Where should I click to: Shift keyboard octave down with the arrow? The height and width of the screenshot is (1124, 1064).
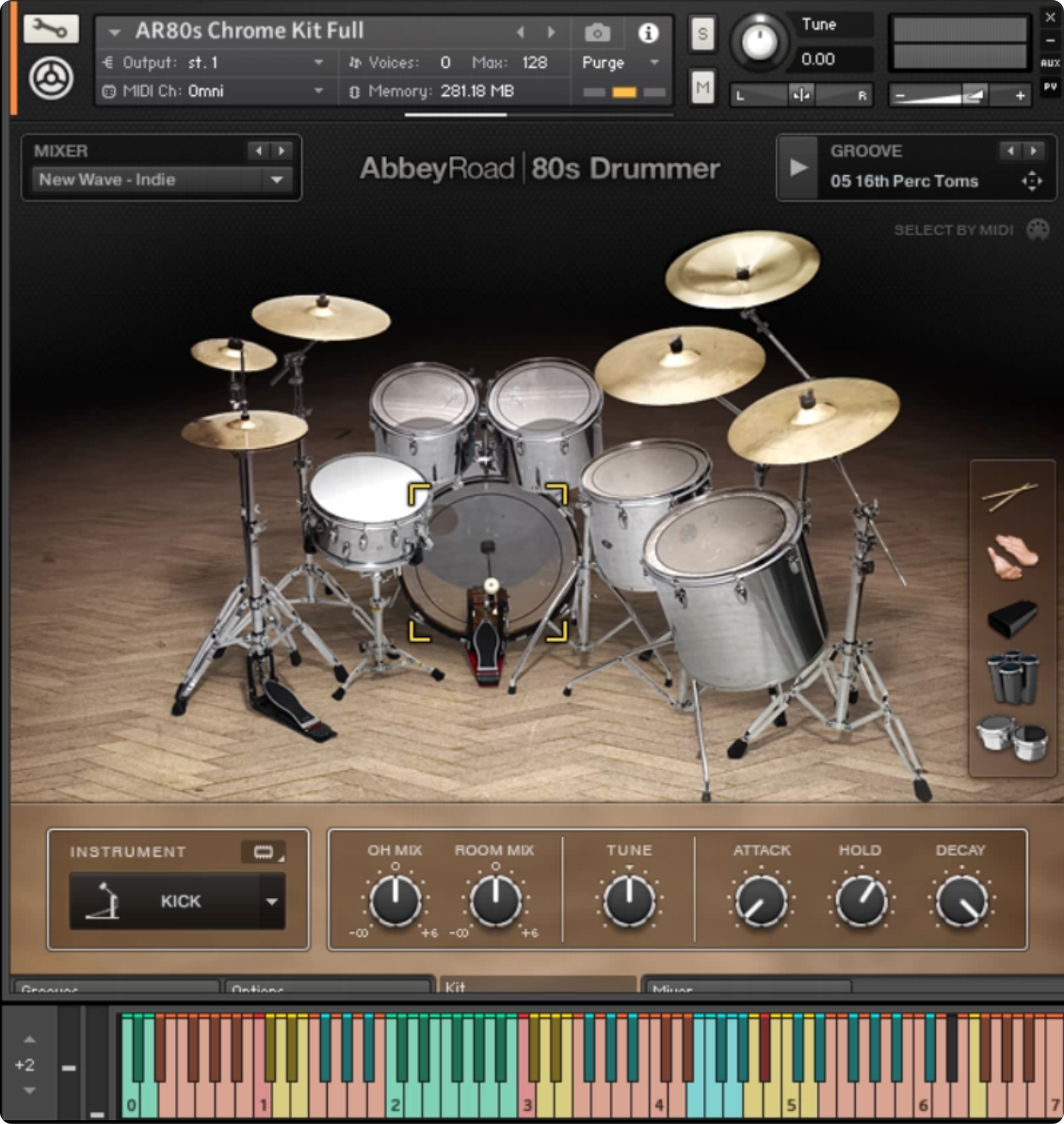29,1090
